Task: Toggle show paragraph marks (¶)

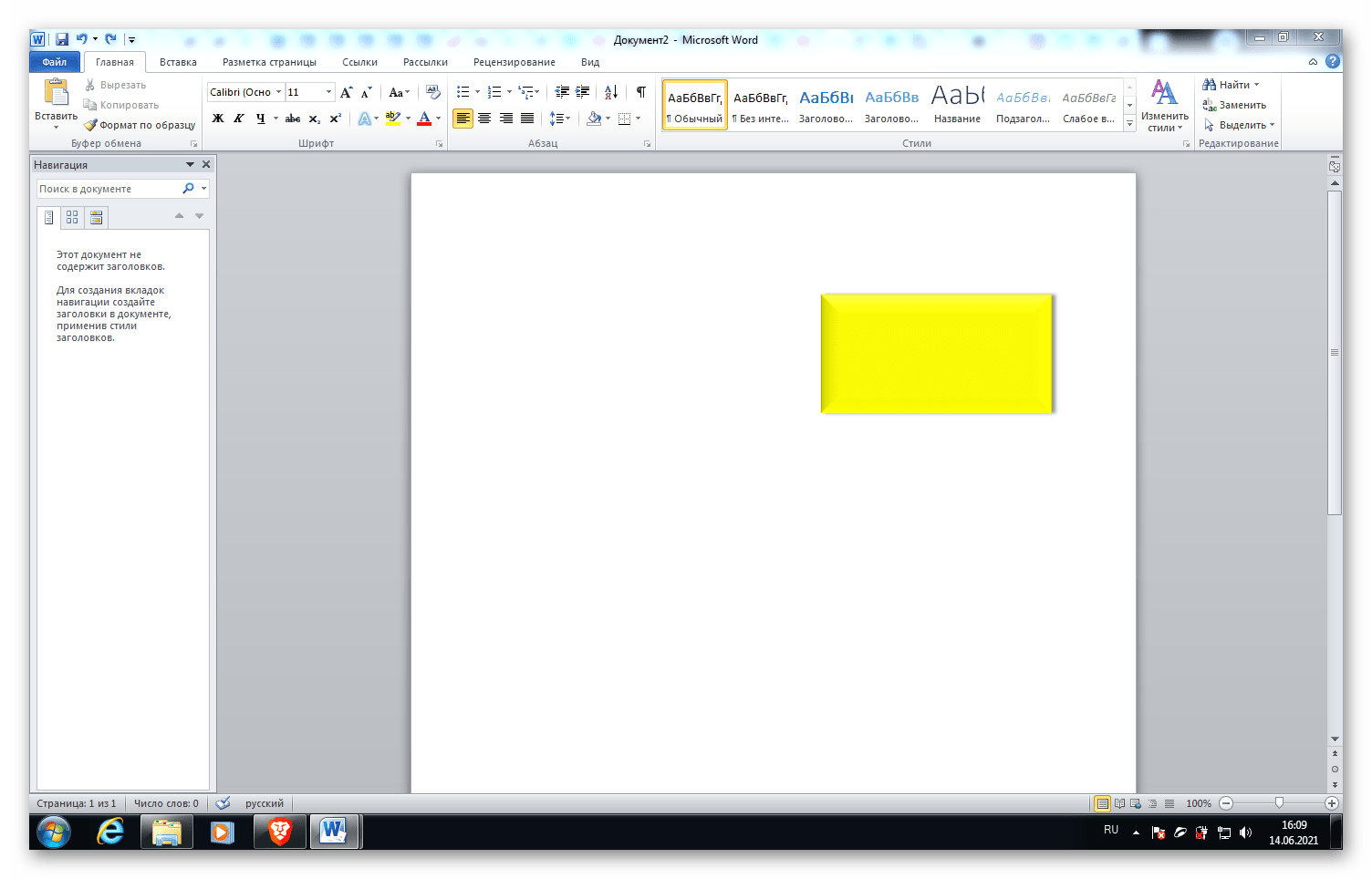Action: click(x=641, y=92)
